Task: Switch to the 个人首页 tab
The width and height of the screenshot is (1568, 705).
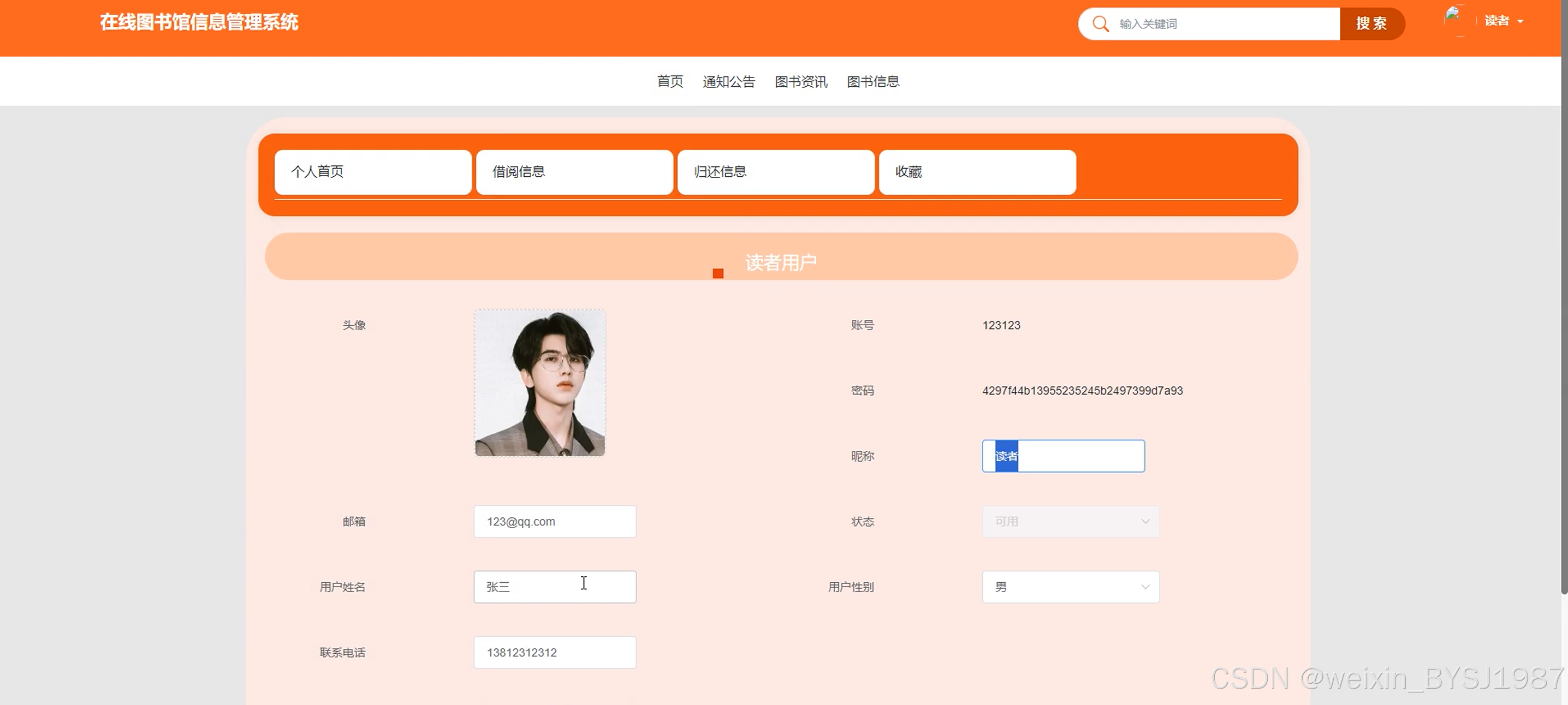Action: click(x=373, y=171)
